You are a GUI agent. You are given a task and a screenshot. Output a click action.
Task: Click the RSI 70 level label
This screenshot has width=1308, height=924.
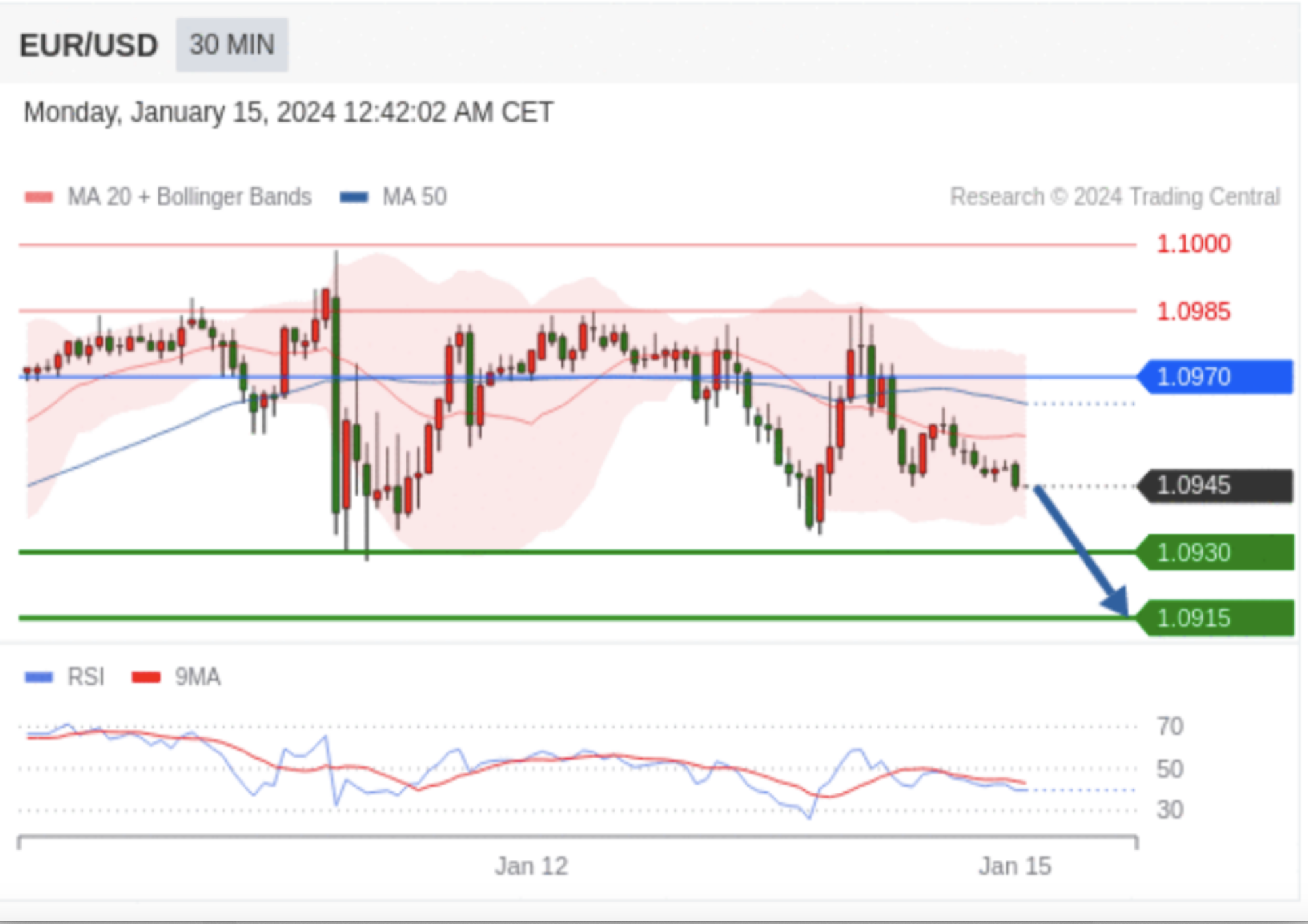click(1170, 727)
